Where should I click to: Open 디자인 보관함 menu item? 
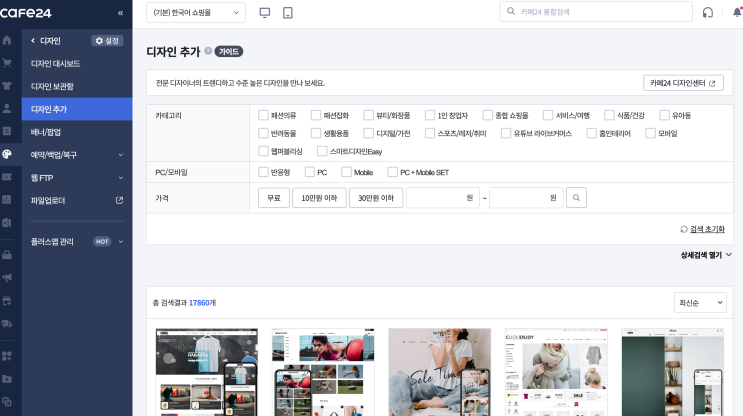coord(52,86)
